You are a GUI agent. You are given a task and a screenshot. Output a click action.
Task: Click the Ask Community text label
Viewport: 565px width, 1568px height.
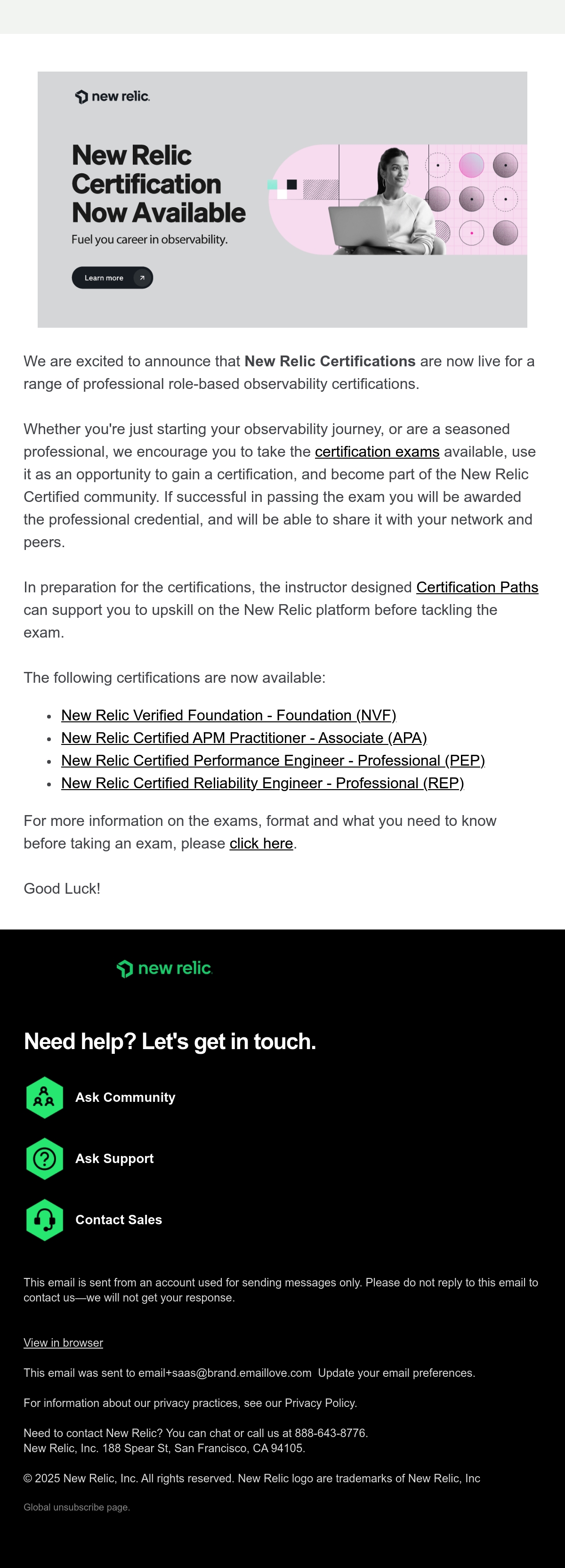coord(125,1098)
